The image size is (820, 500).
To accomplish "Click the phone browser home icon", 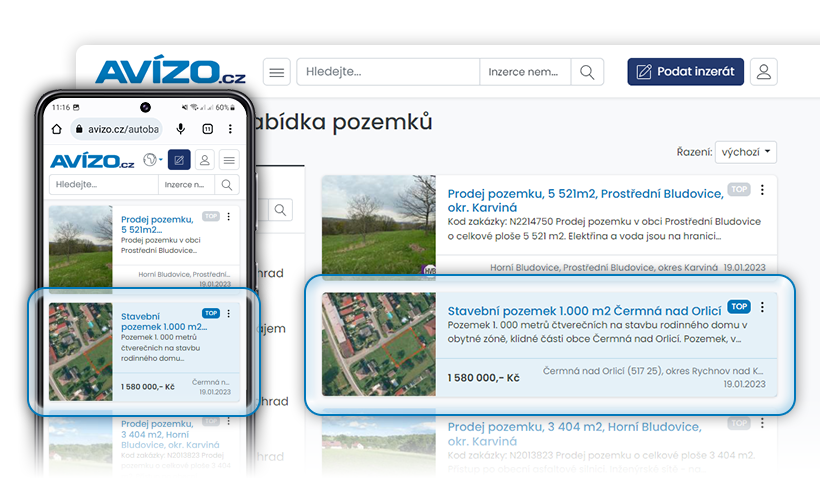I will click(x=56, y=129).
